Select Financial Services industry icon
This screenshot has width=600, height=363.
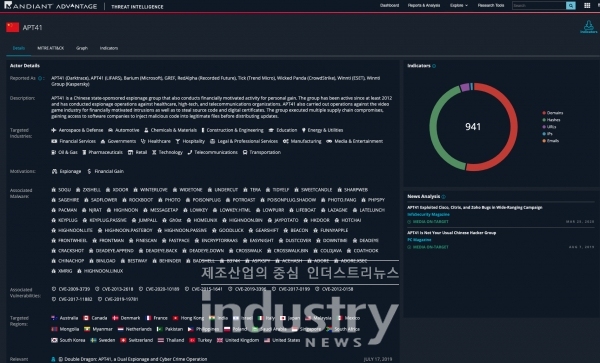(x=54, y=141)
